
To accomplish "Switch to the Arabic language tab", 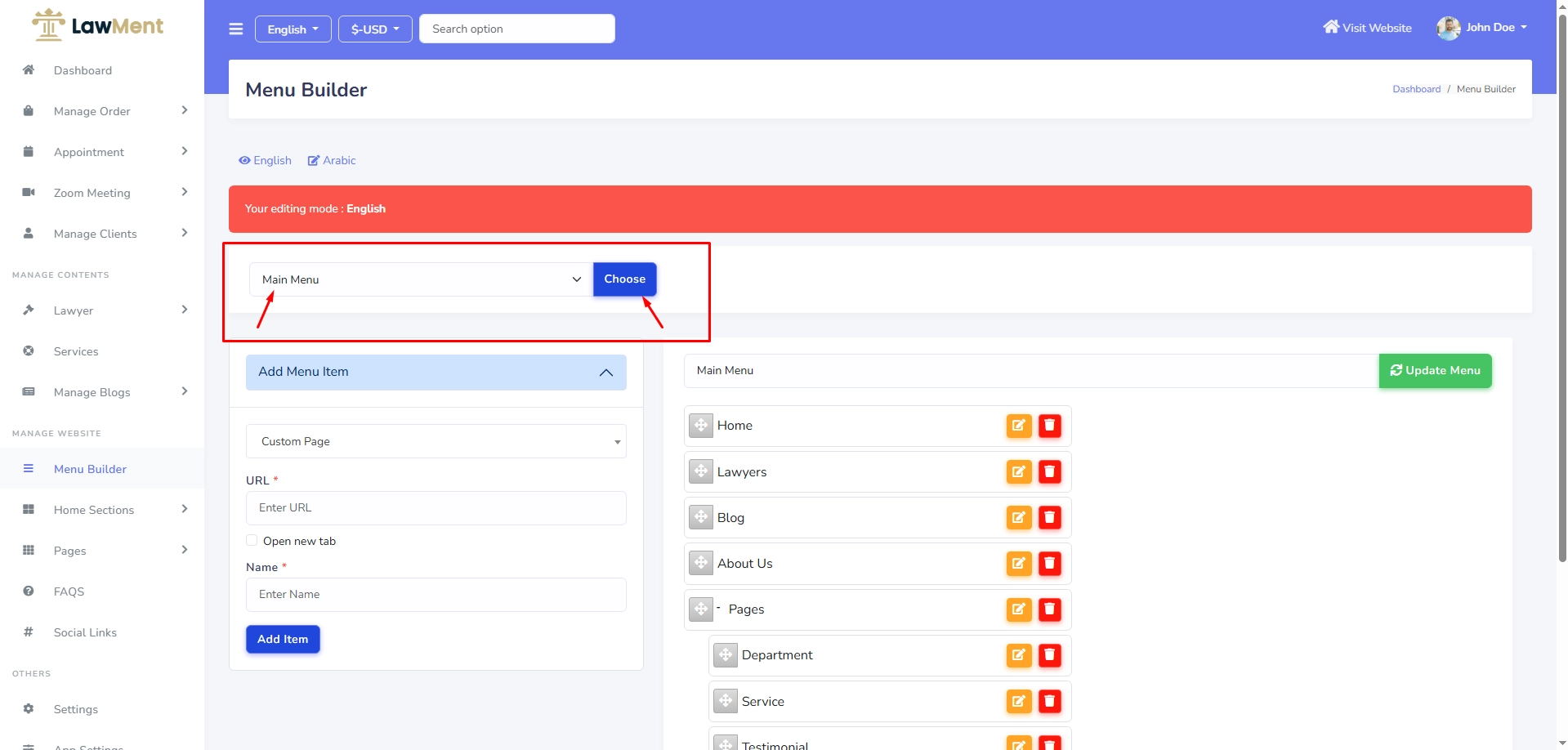I will [332, 161].
